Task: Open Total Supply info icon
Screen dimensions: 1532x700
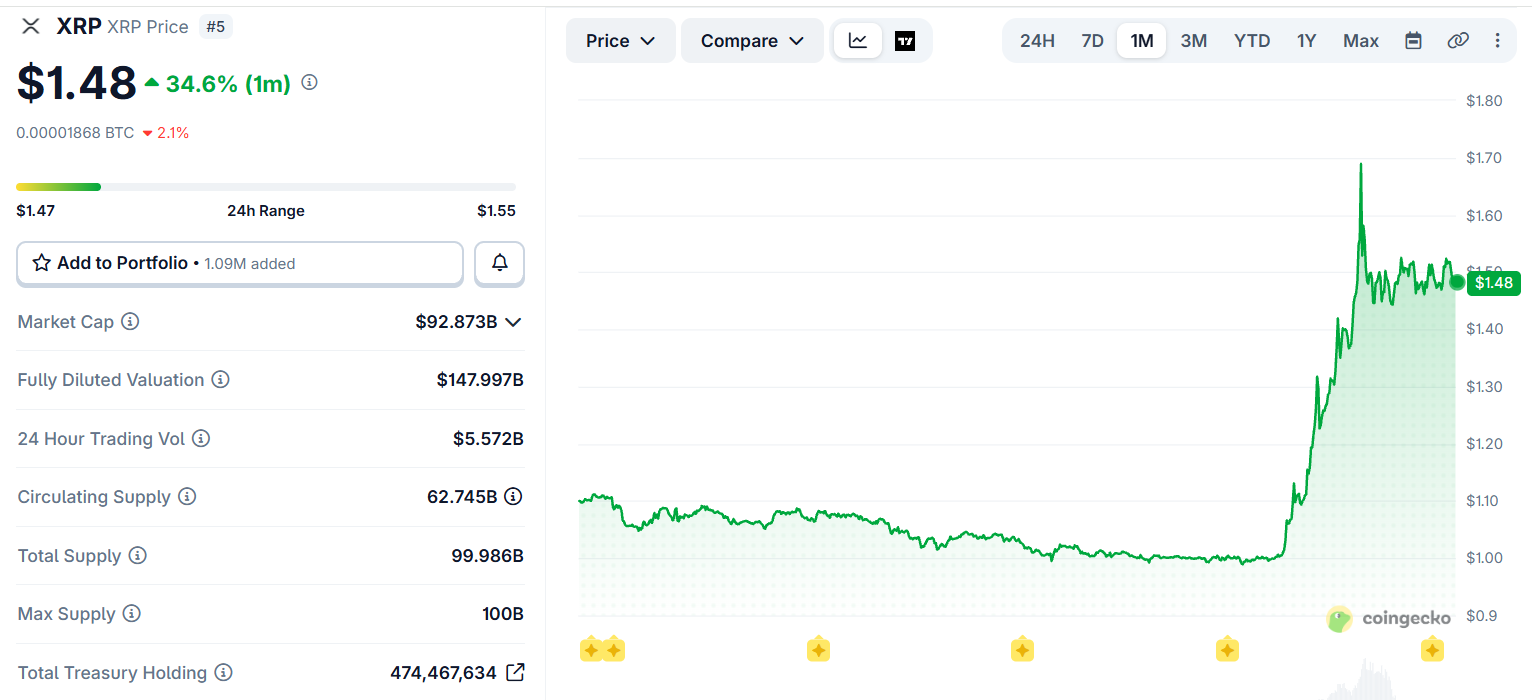Action: click(138, 555)
